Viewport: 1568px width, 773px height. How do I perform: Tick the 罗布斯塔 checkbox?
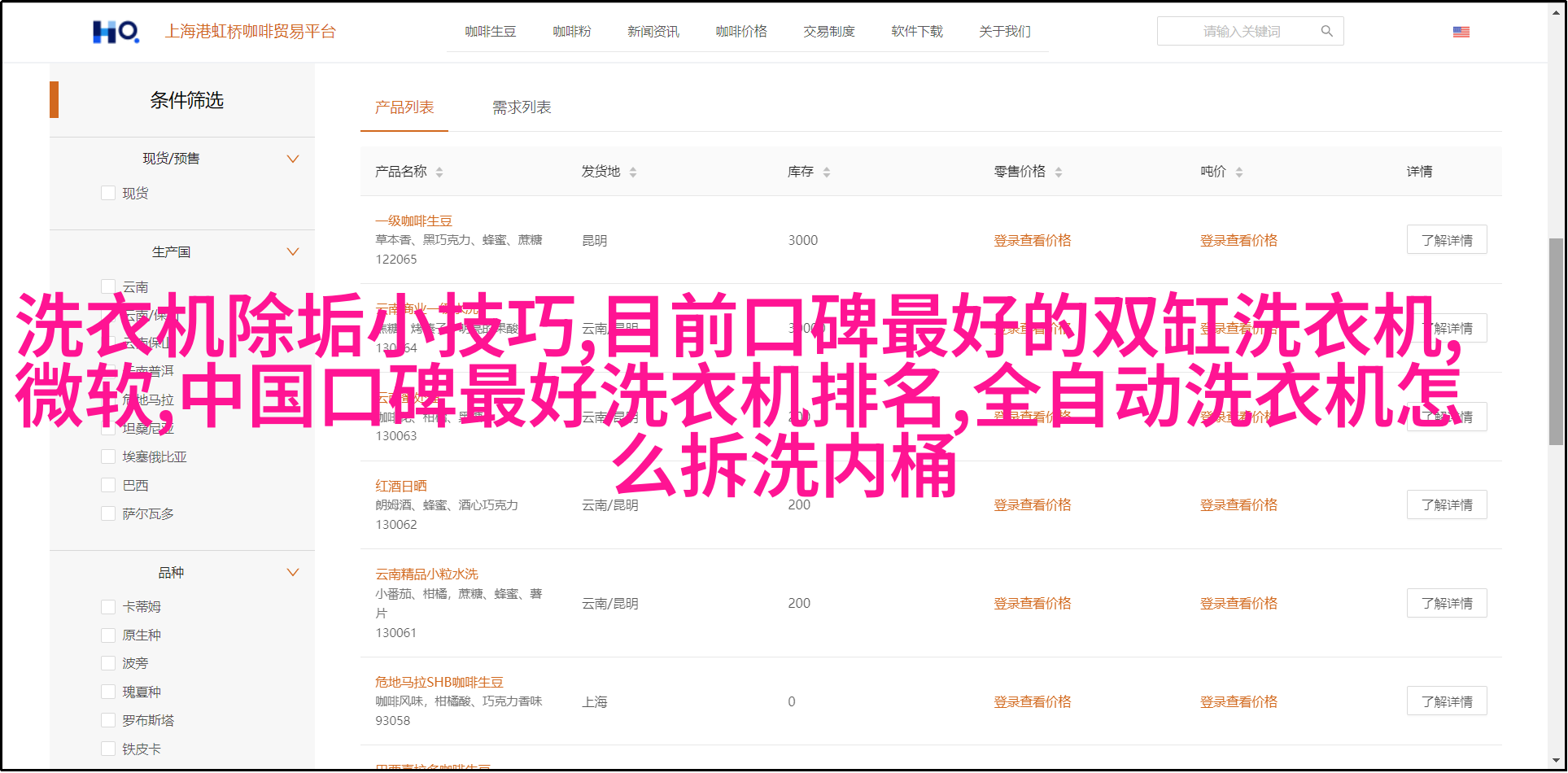tap(108, 721)
